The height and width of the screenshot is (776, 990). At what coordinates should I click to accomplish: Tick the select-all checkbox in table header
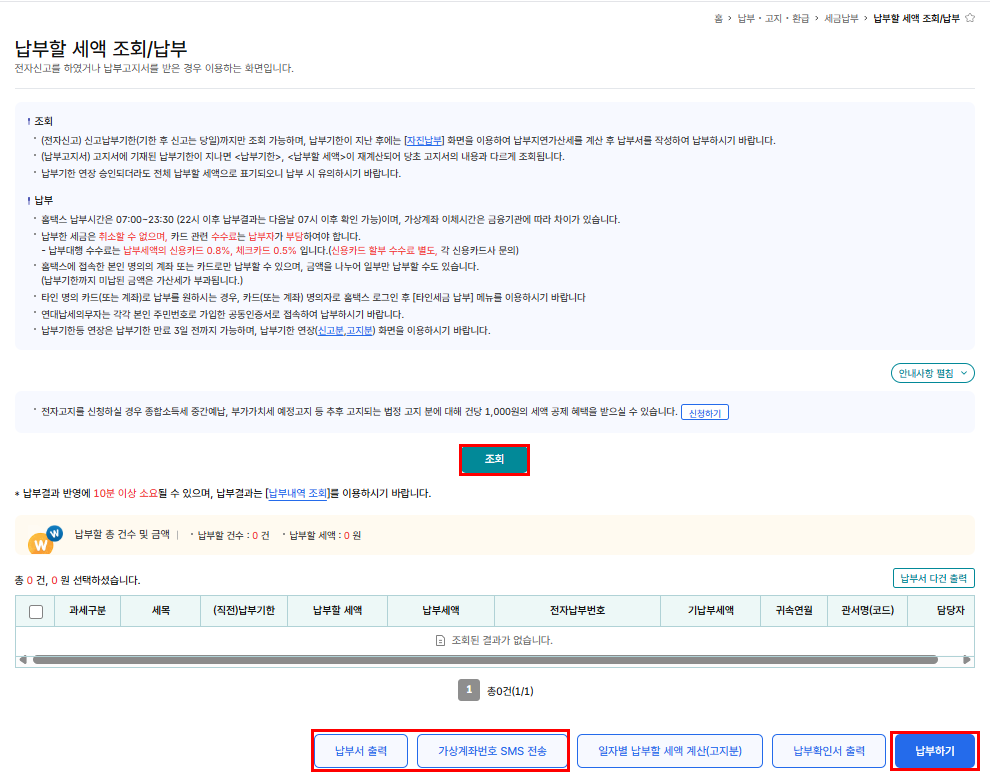pyautogui.click(x=36, y=611)
